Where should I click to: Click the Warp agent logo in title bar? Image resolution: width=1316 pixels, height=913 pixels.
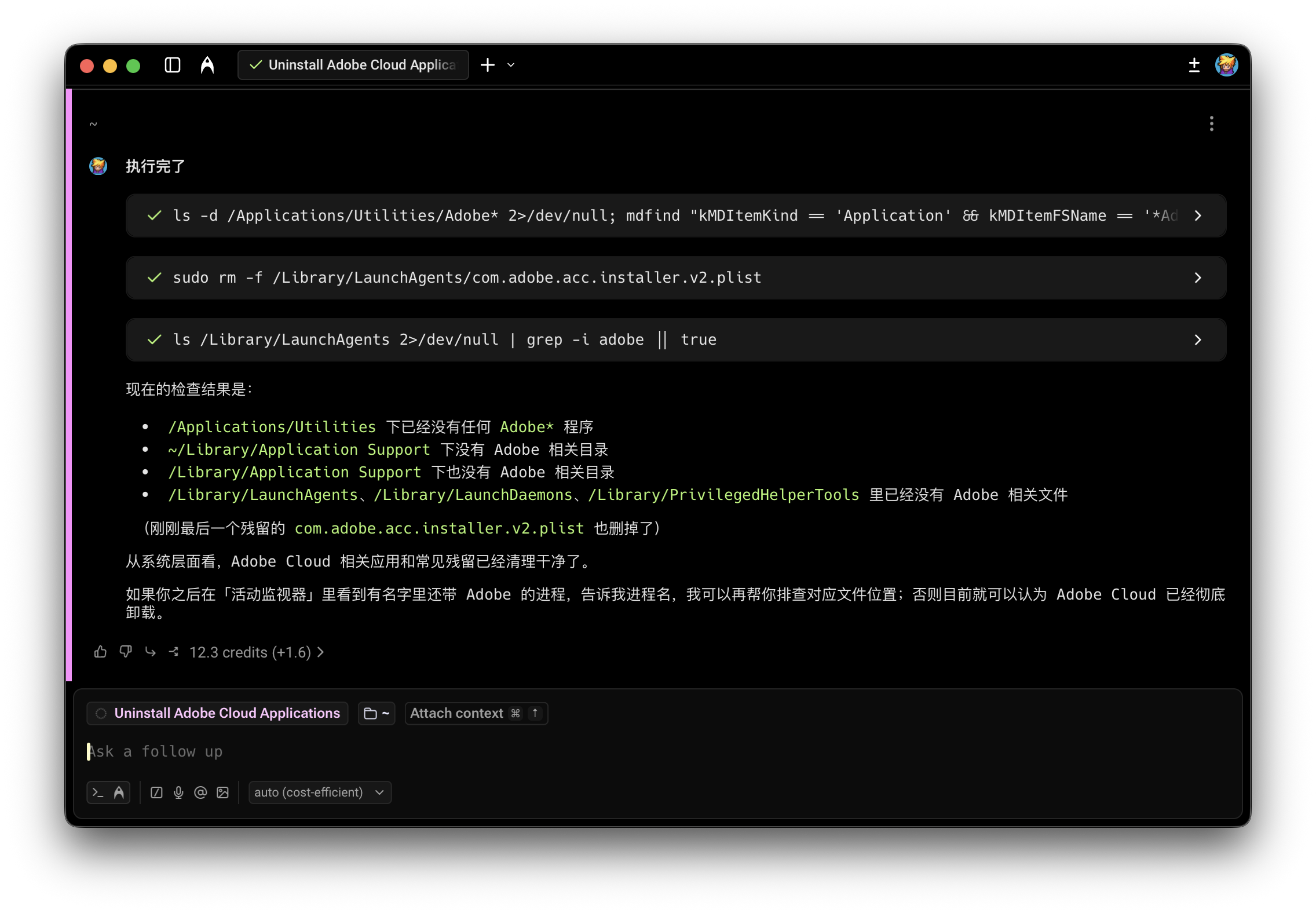(x=207, y=65)
